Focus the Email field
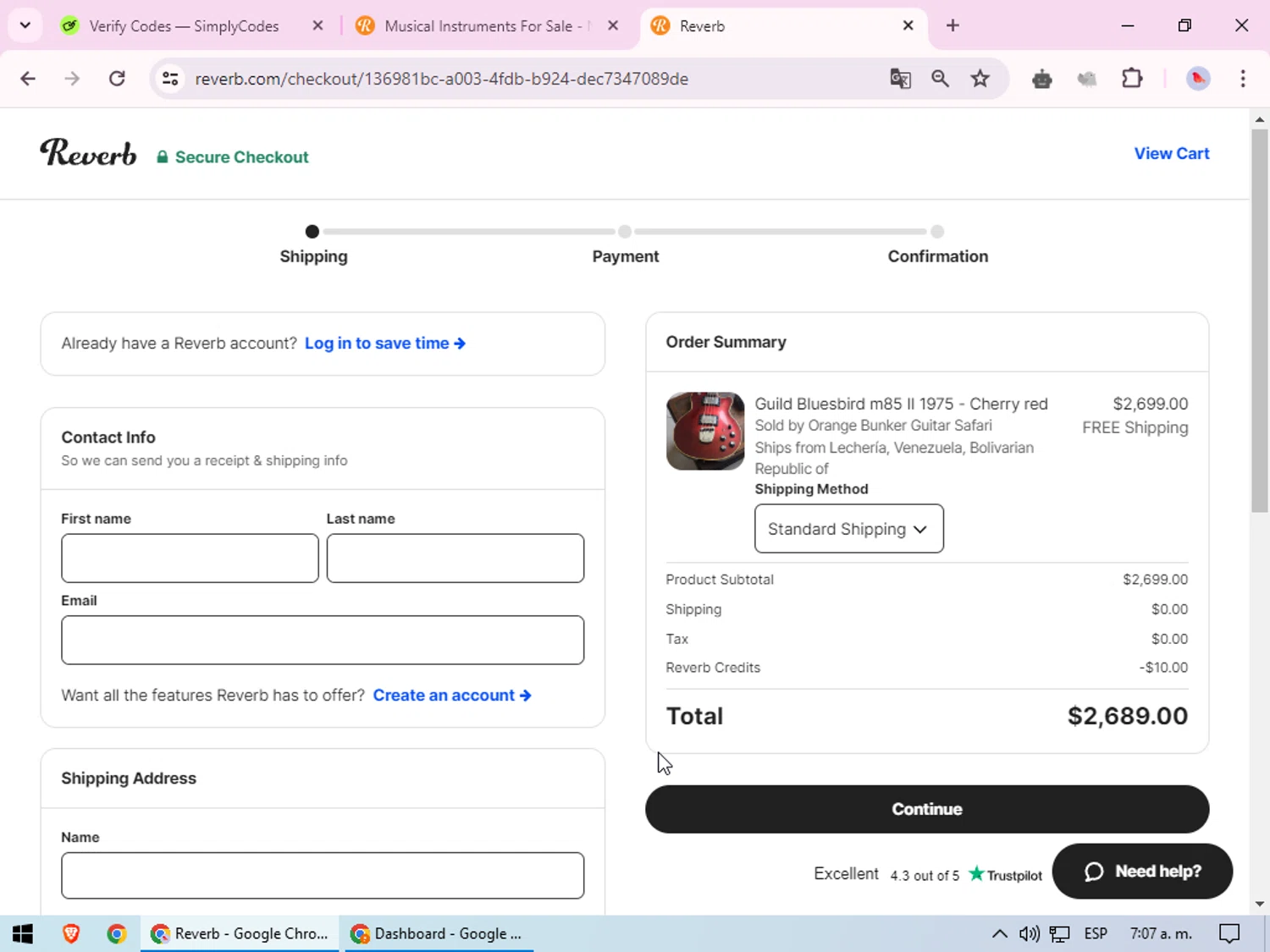Screen dimensions: 1270x952 coord(323,640)
